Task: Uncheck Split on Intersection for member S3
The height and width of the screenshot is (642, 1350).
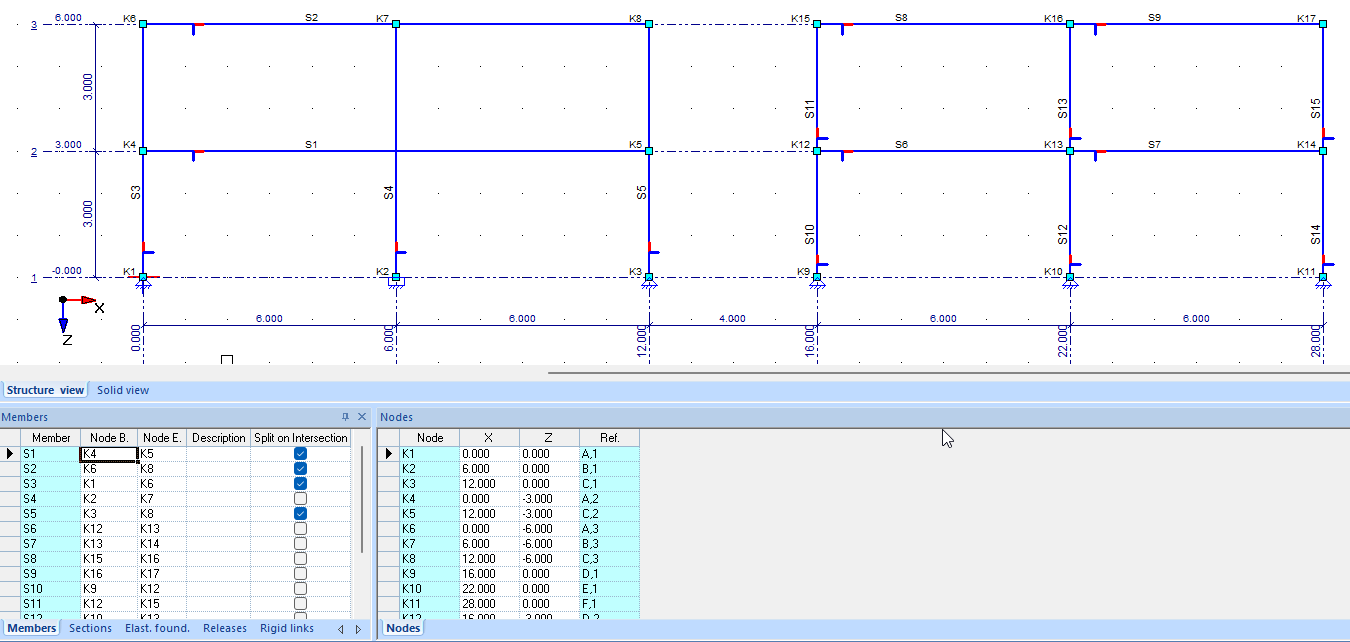Action: (300, 484)
